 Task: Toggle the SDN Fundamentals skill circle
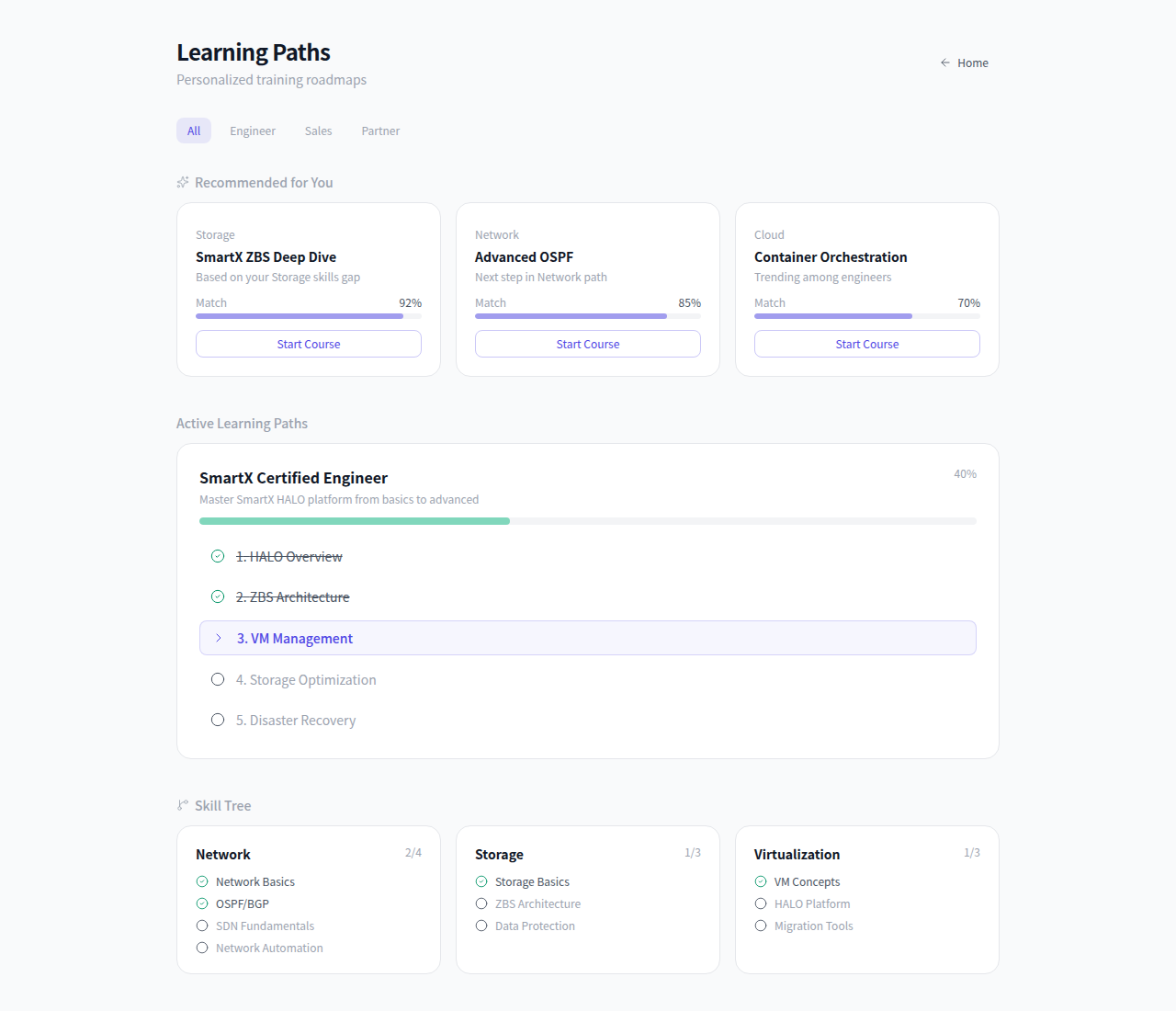point(202,926)
